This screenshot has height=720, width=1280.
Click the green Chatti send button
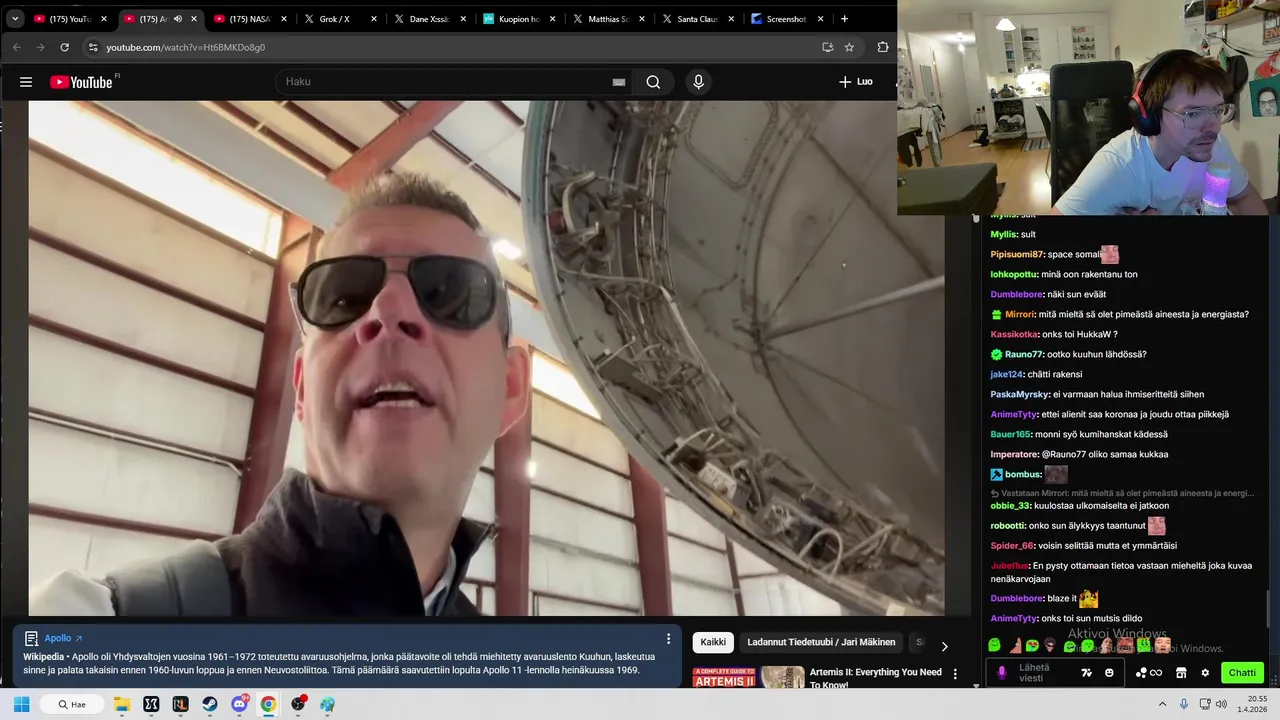point(1242,673)
